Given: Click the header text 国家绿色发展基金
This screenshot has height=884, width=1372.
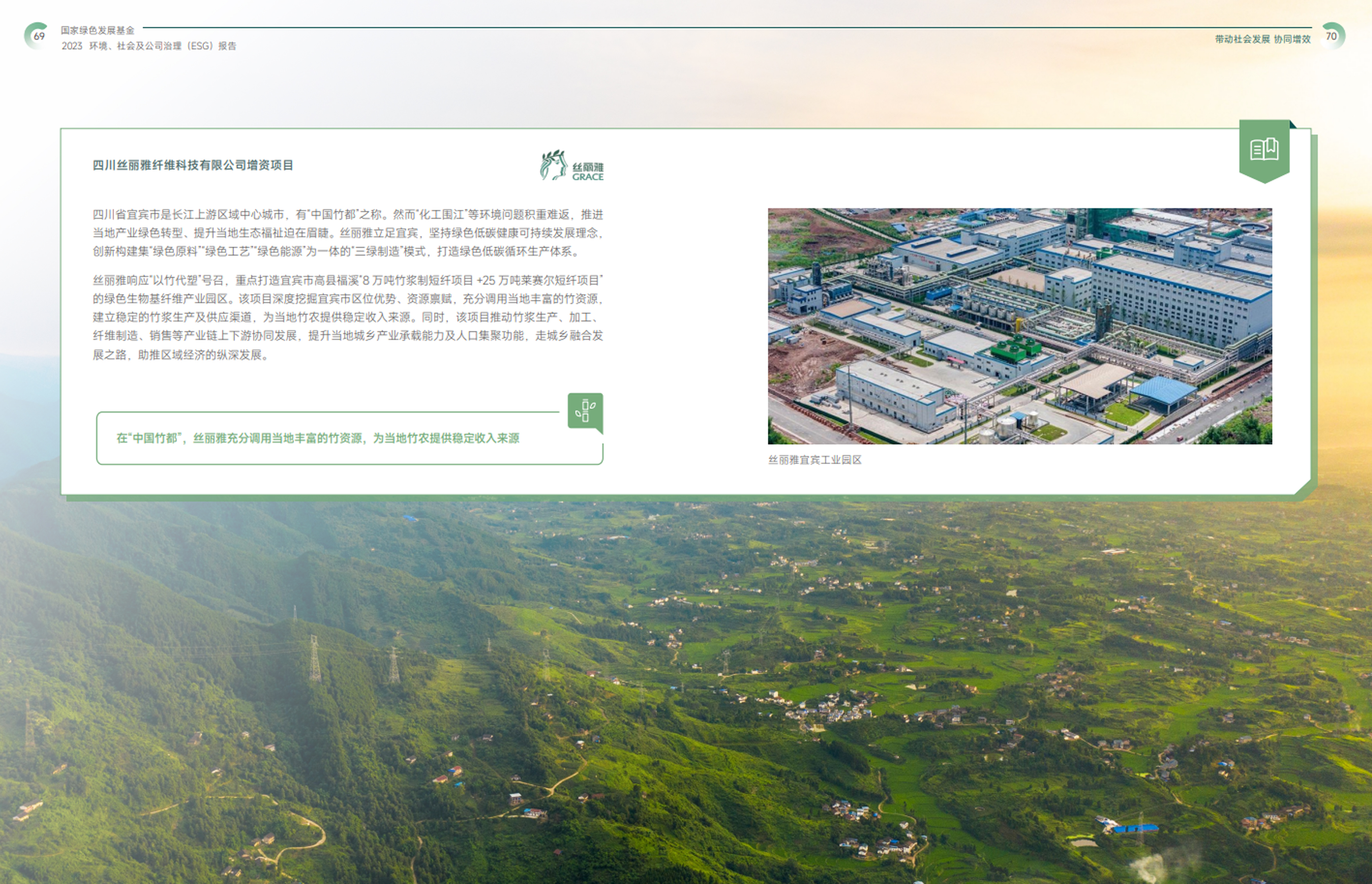Looking at the screenshot, I should [x=97, y=31].
